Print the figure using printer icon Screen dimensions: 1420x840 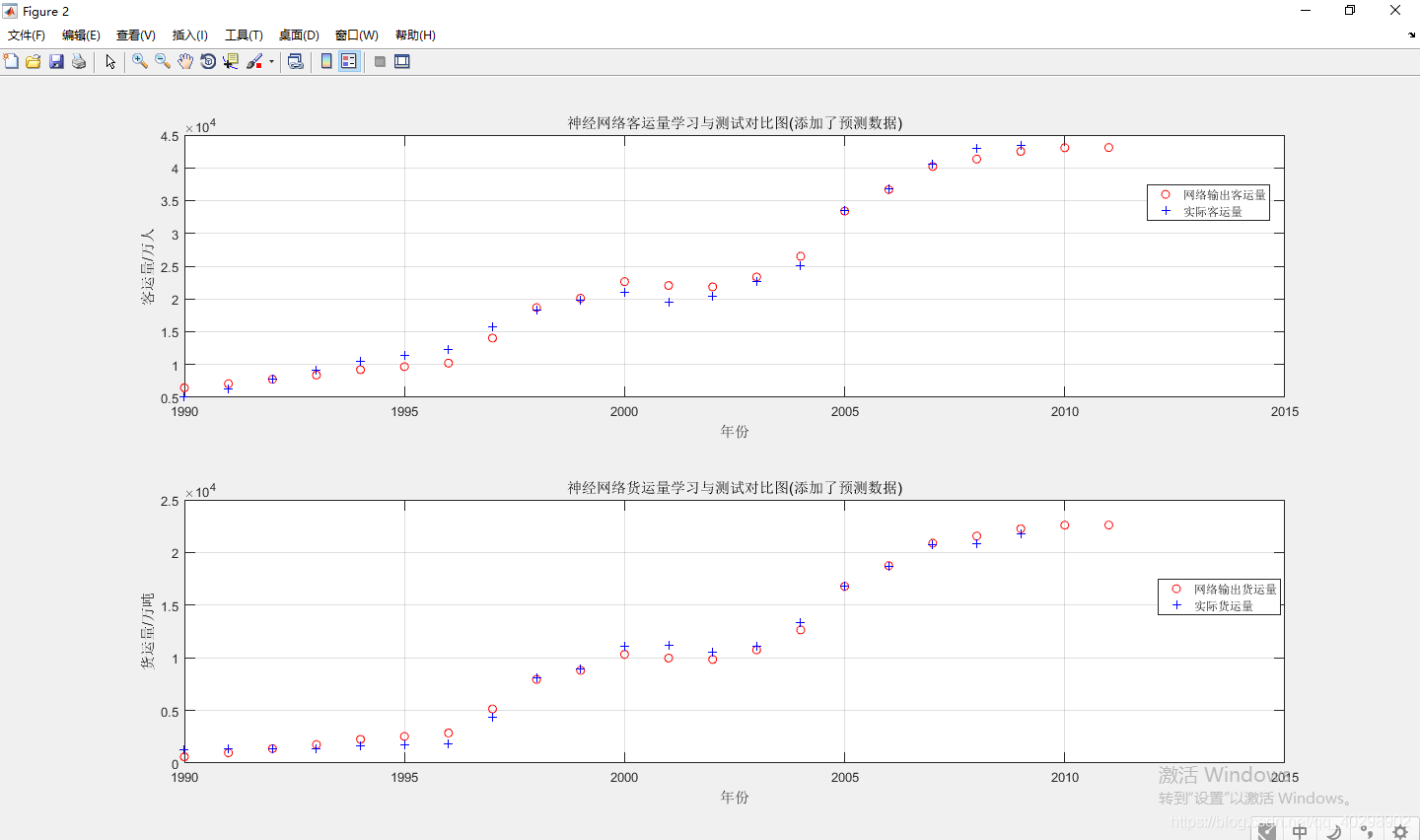pyautogui.click(x=79, y=61)
